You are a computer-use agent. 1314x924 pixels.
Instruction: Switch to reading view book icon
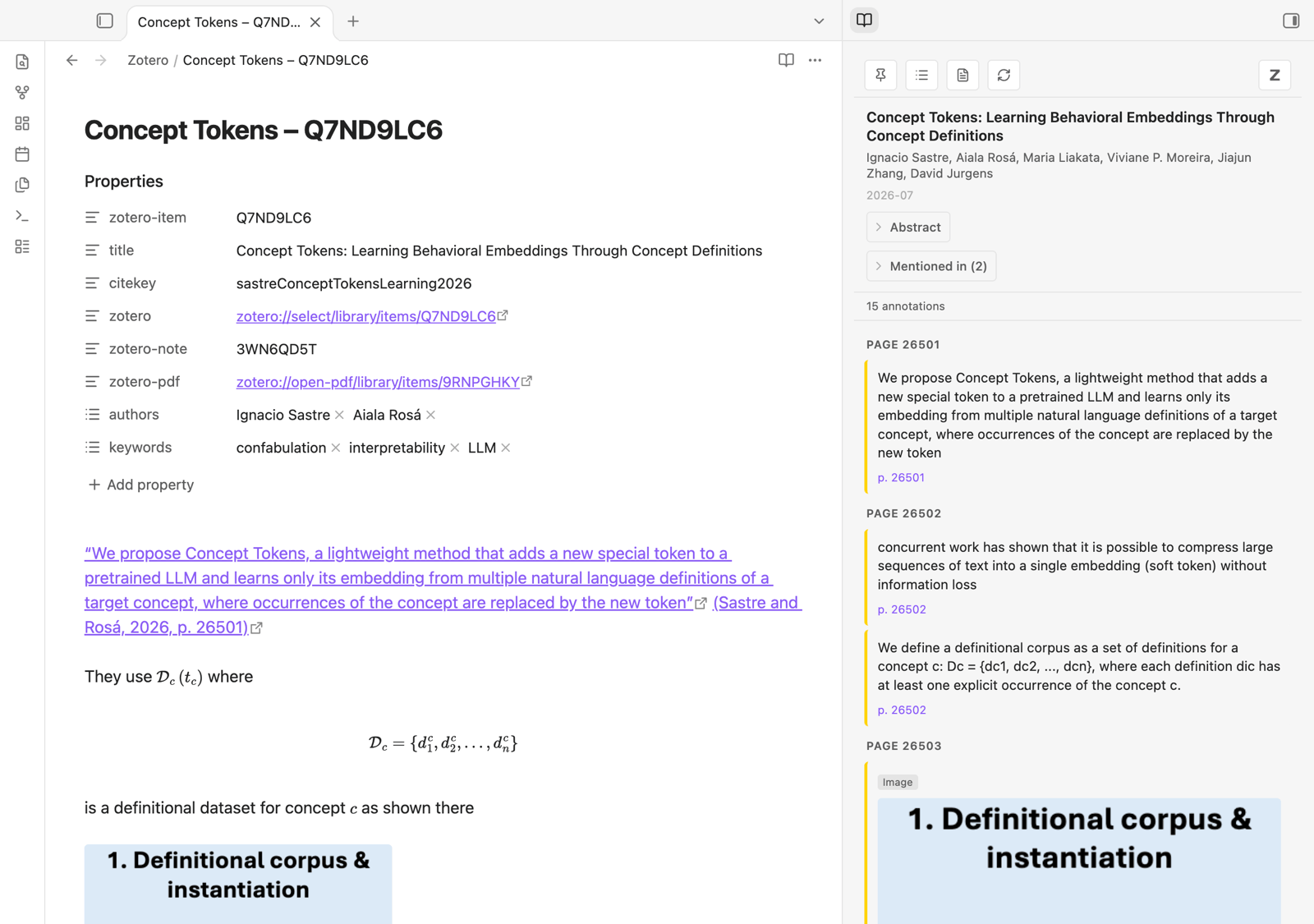coord(786,60)
